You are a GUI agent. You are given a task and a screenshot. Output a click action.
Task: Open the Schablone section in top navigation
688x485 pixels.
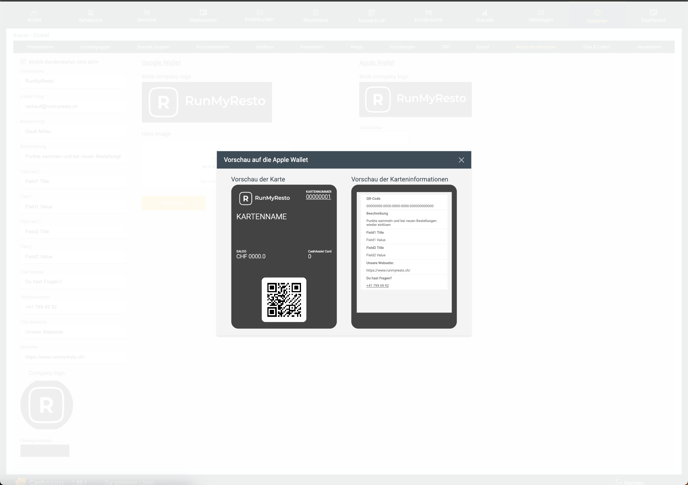[90, 16]
